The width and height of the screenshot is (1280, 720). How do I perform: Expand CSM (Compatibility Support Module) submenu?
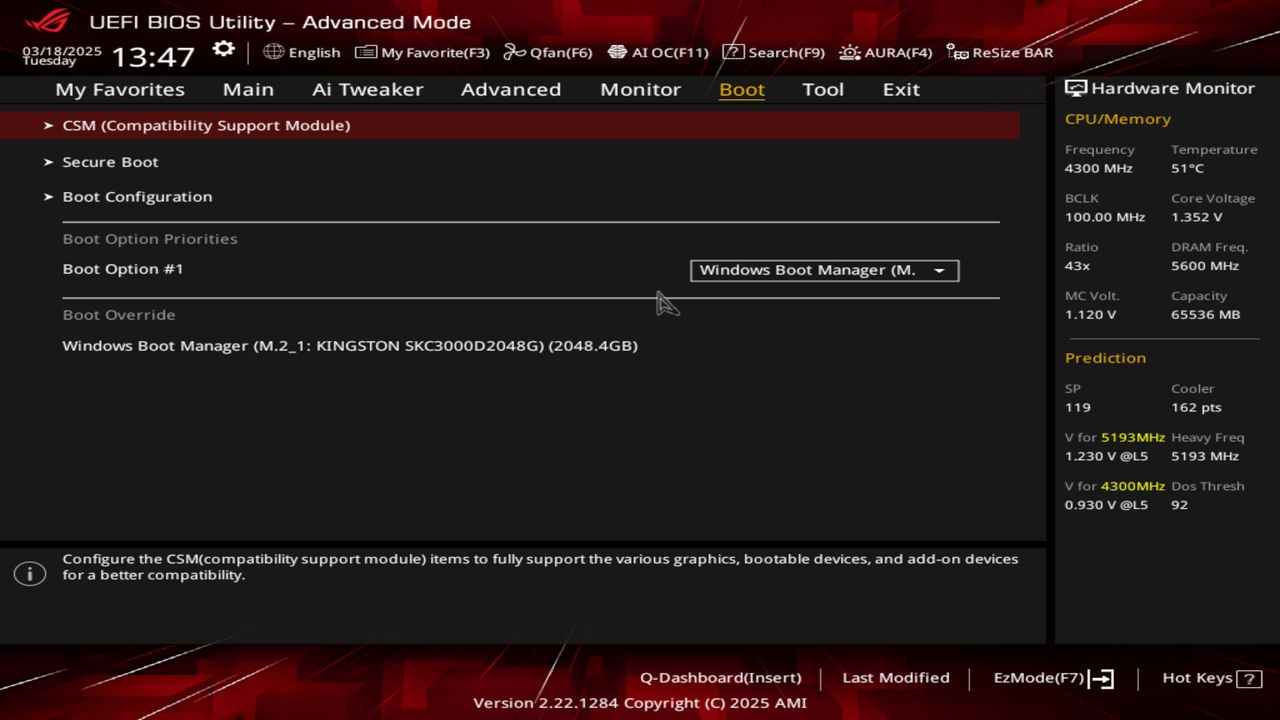510,125
